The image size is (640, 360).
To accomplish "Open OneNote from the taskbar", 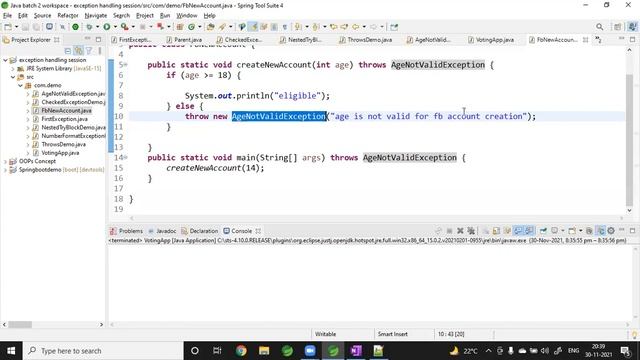I will (356, 351).
